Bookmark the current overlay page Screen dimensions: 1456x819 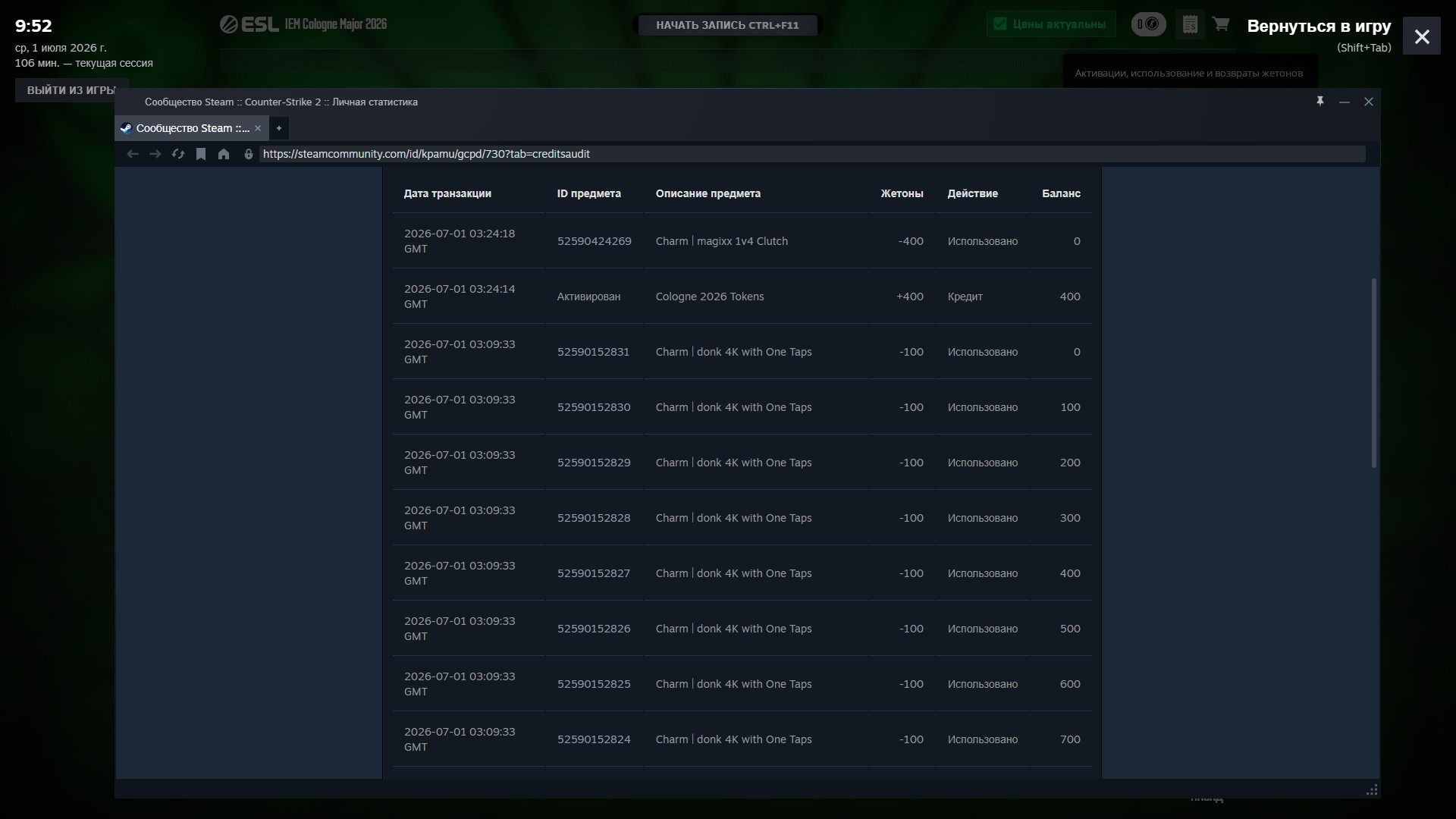click(201, 154)
